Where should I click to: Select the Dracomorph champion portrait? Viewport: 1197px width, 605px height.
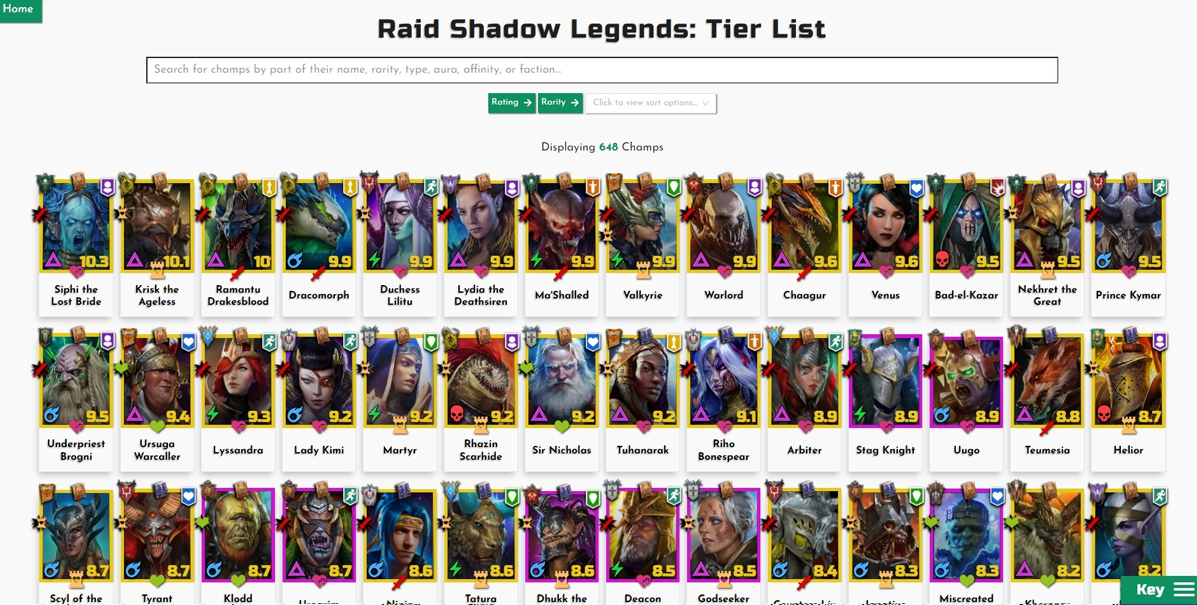coord(319,225)
